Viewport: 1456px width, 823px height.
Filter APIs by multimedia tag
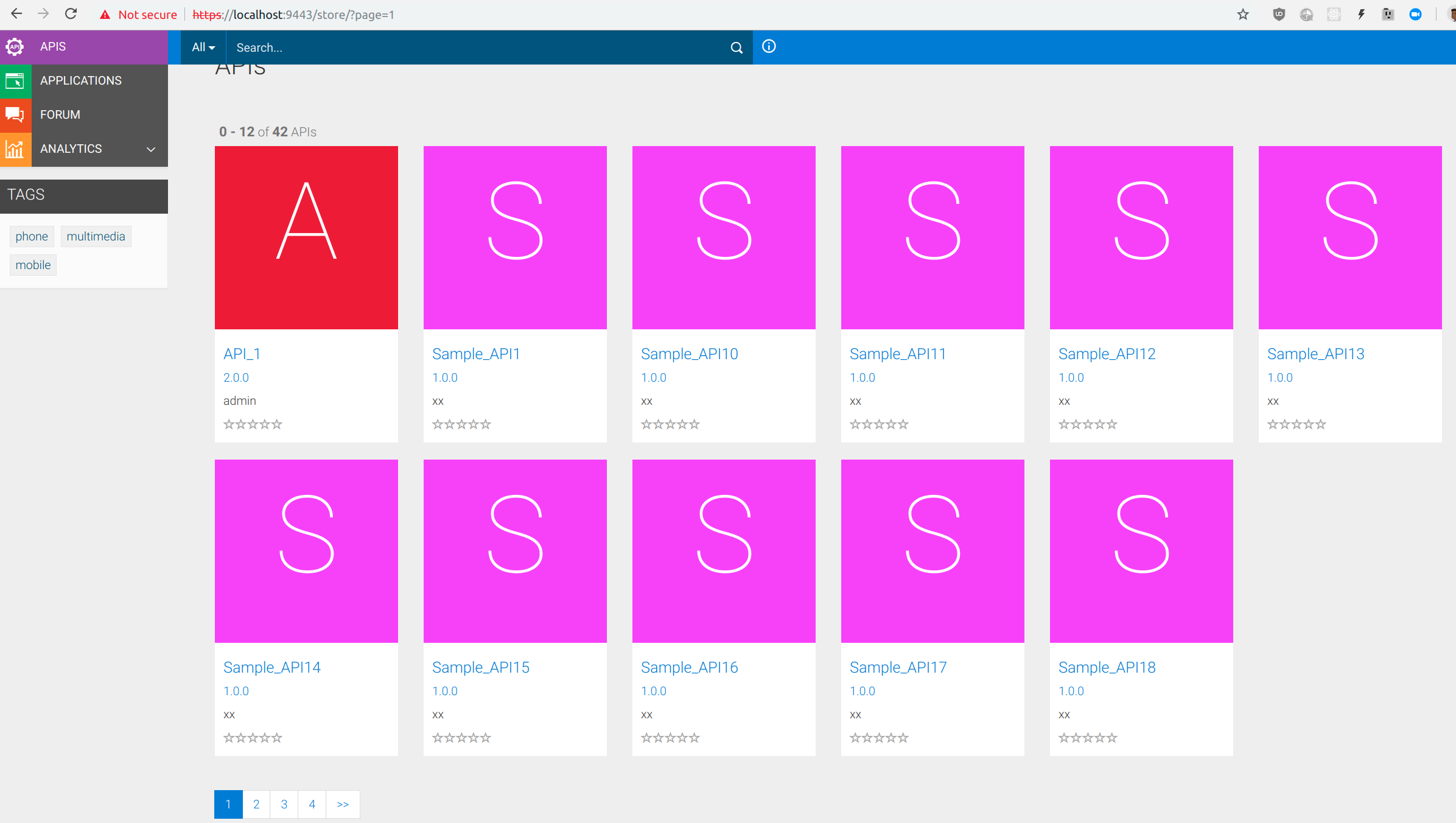pyautogui.click(x=96, y=236)
